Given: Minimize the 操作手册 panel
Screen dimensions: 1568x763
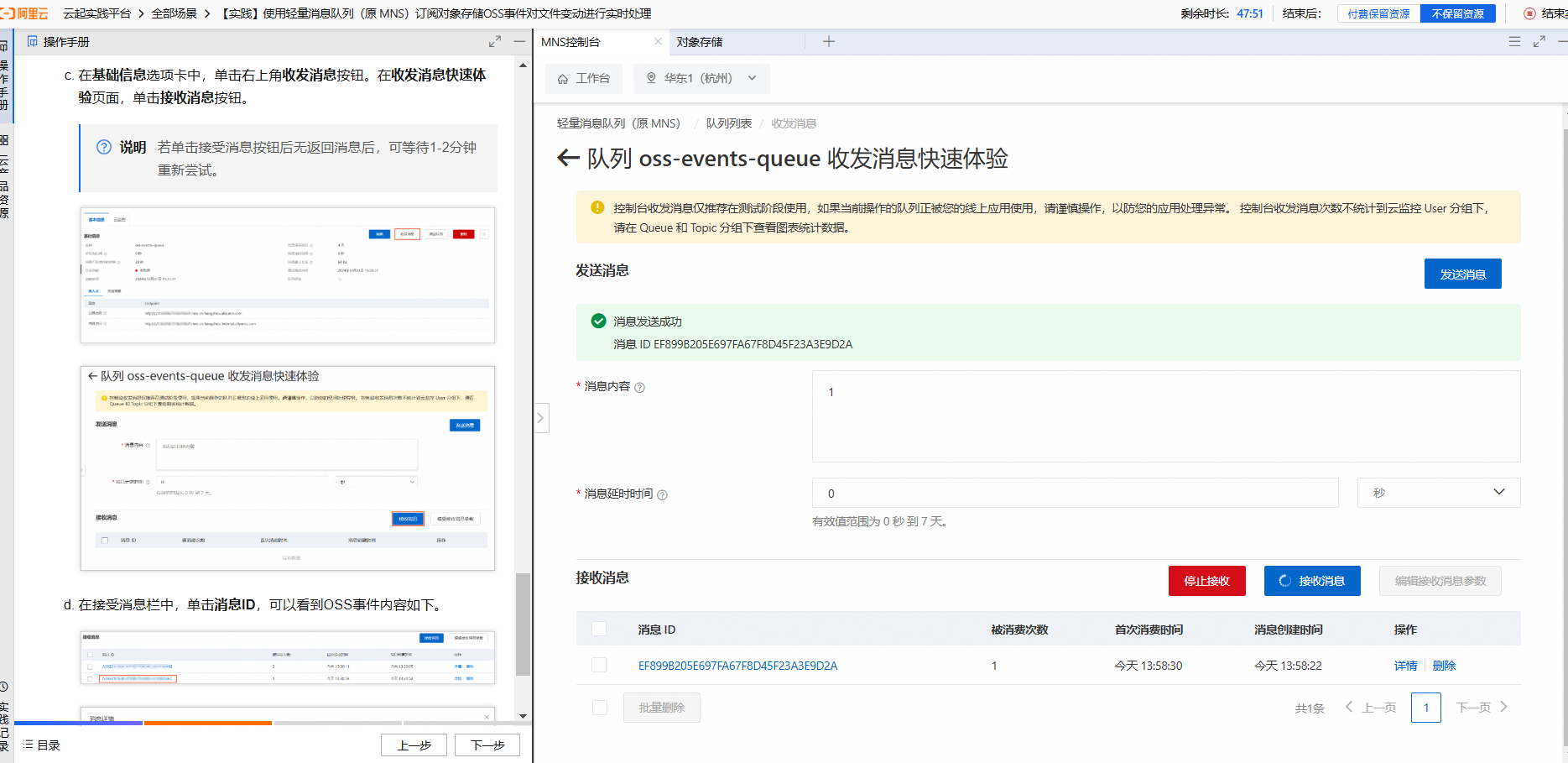Looking at the screenshot, I should pos(520,41).
